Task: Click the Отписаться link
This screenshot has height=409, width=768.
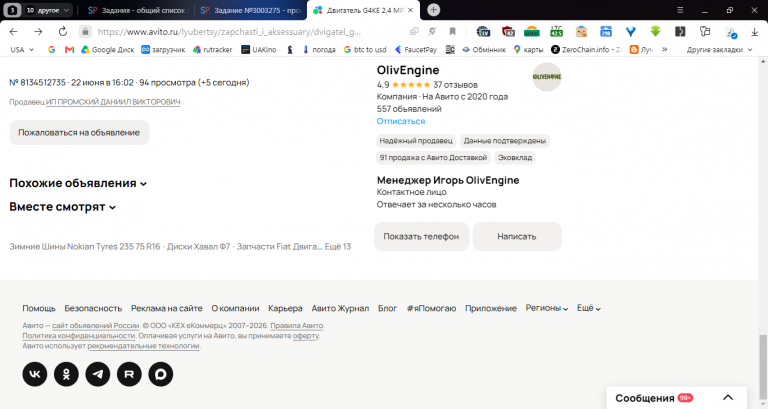Action: [401, 121]
